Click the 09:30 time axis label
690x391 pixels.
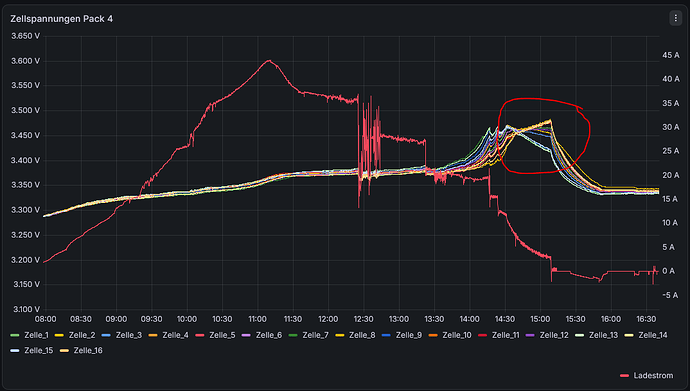point(151,319)
